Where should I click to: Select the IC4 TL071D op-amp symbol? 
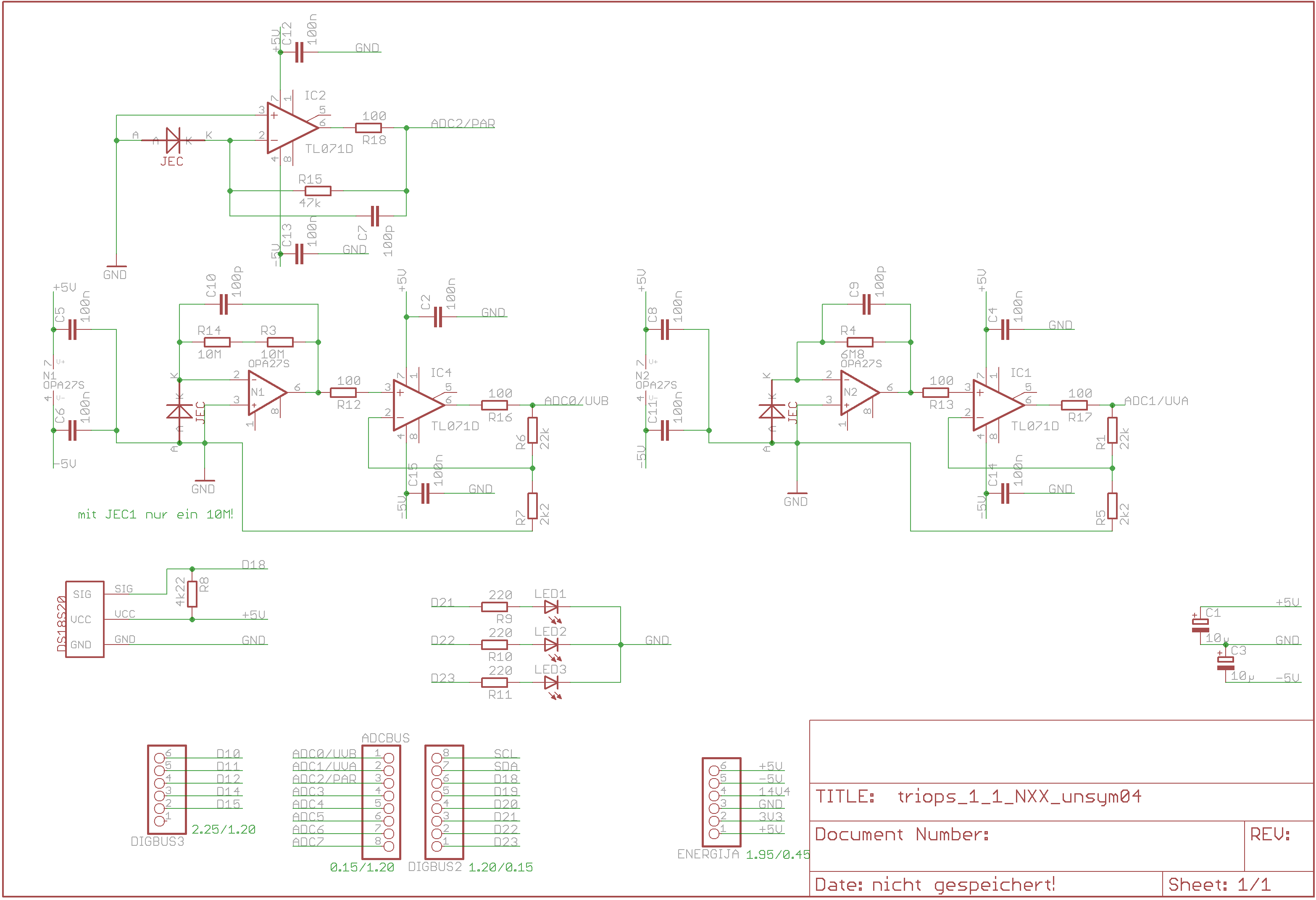[x=418, y=405]
